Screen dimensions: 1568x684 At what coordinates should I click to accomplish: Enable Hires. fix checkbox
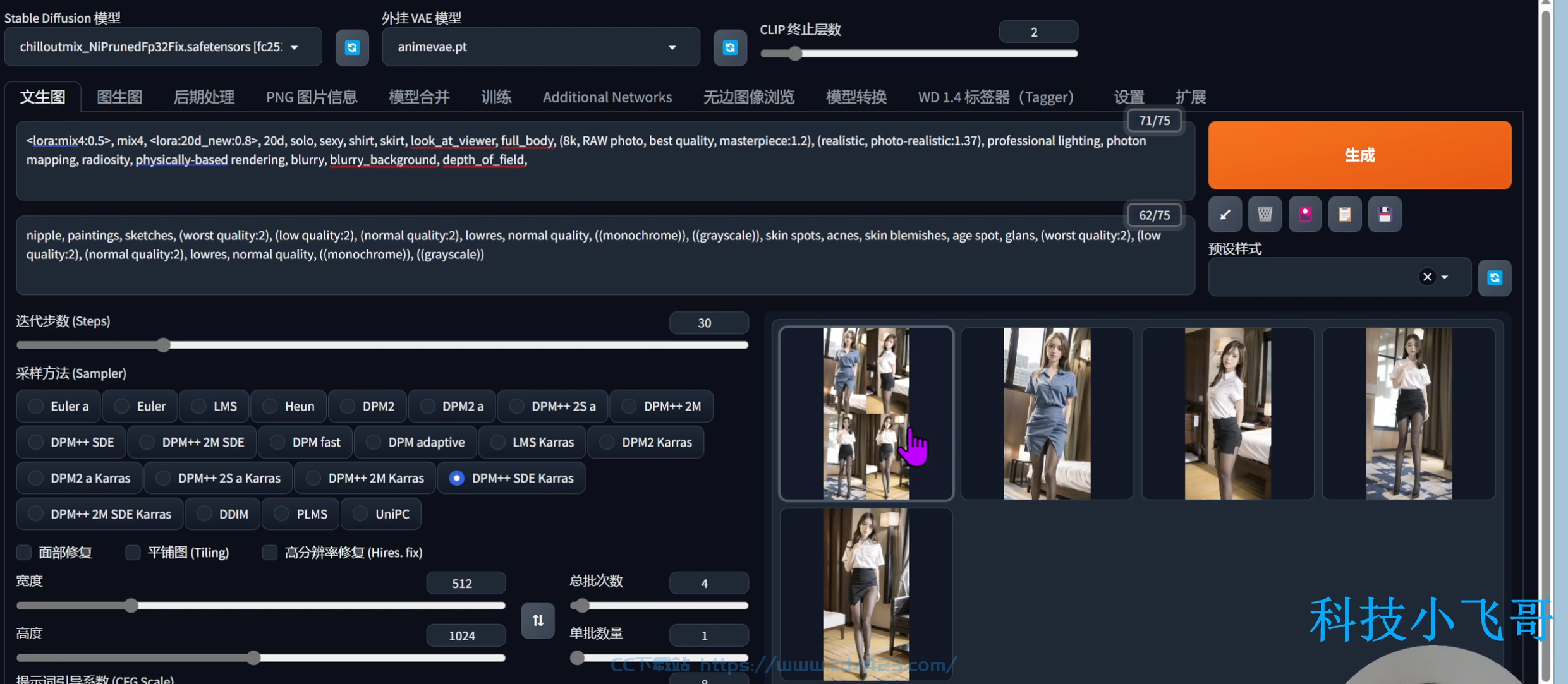coord(270,553)
